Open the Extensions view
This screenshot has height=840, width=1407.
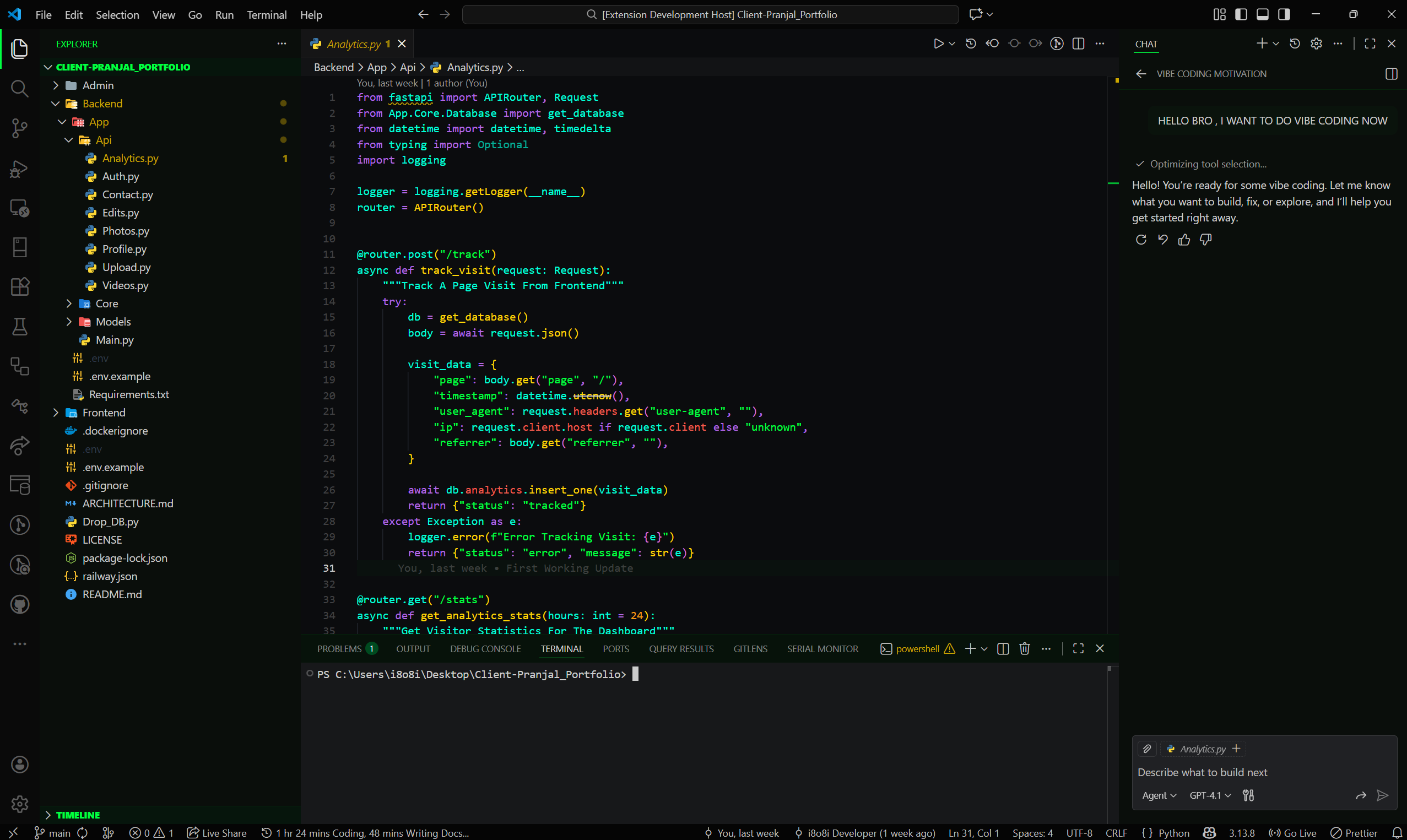pos(20,287)
